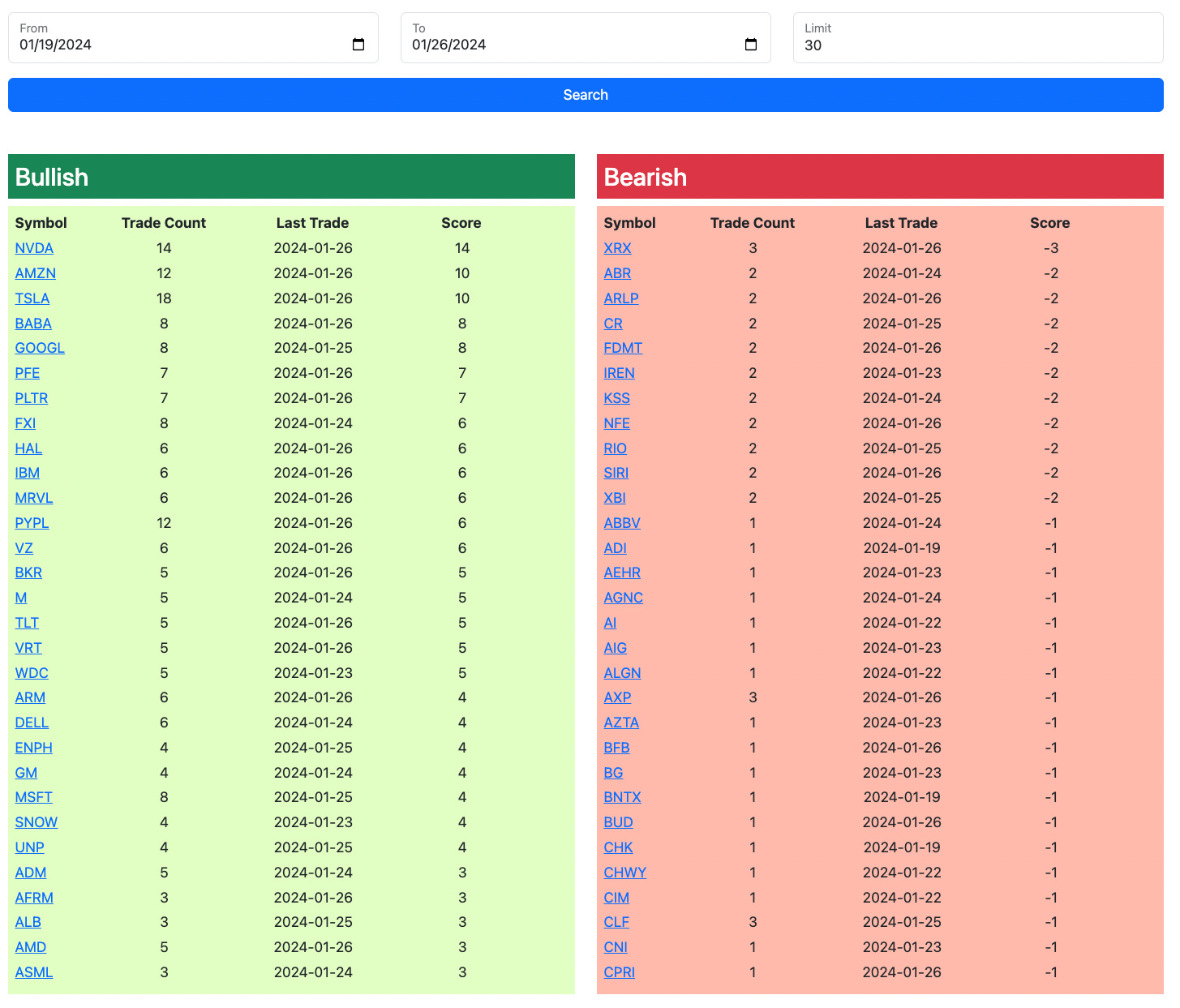Screen dimensions: 1180x1008
Task: Click Bullish table Trade Count column header
Action: click(164, 223)
